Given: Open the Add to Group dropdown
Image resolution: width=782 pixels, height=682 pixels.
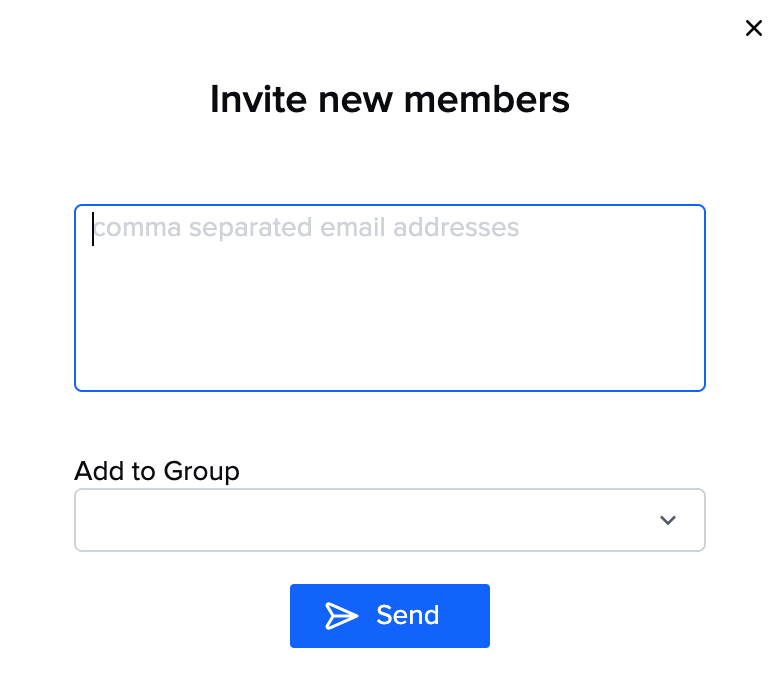Looking at the screenshot, I should 390,520.
